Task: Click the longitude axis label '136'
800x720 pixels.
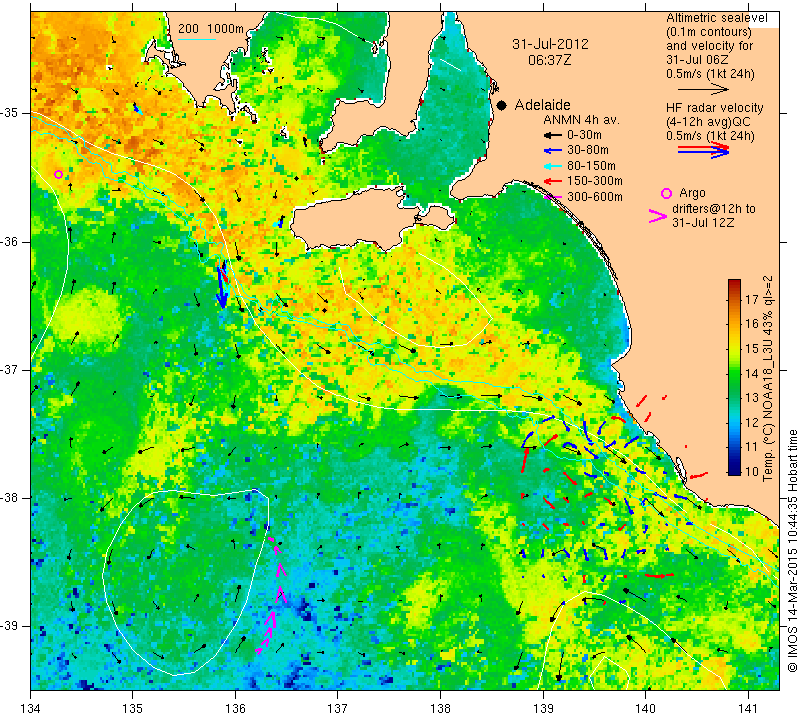Action: pyautogui.click(x=235, y=709)
